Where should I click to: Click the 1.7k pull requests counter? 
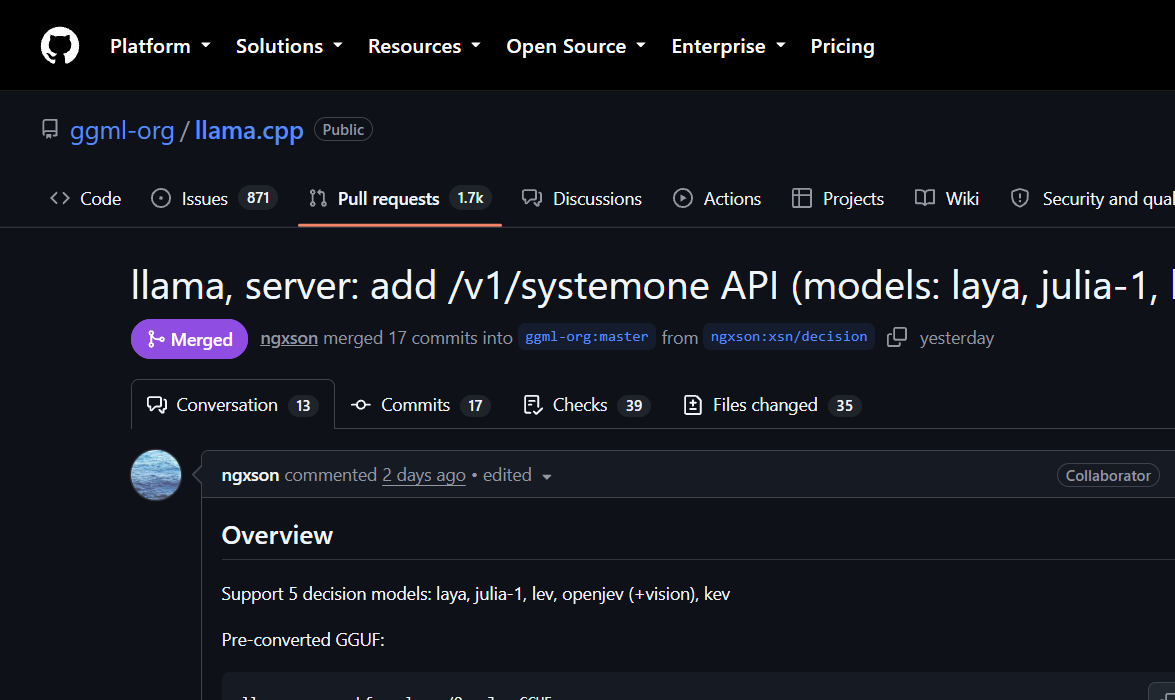tap(470, 198)
